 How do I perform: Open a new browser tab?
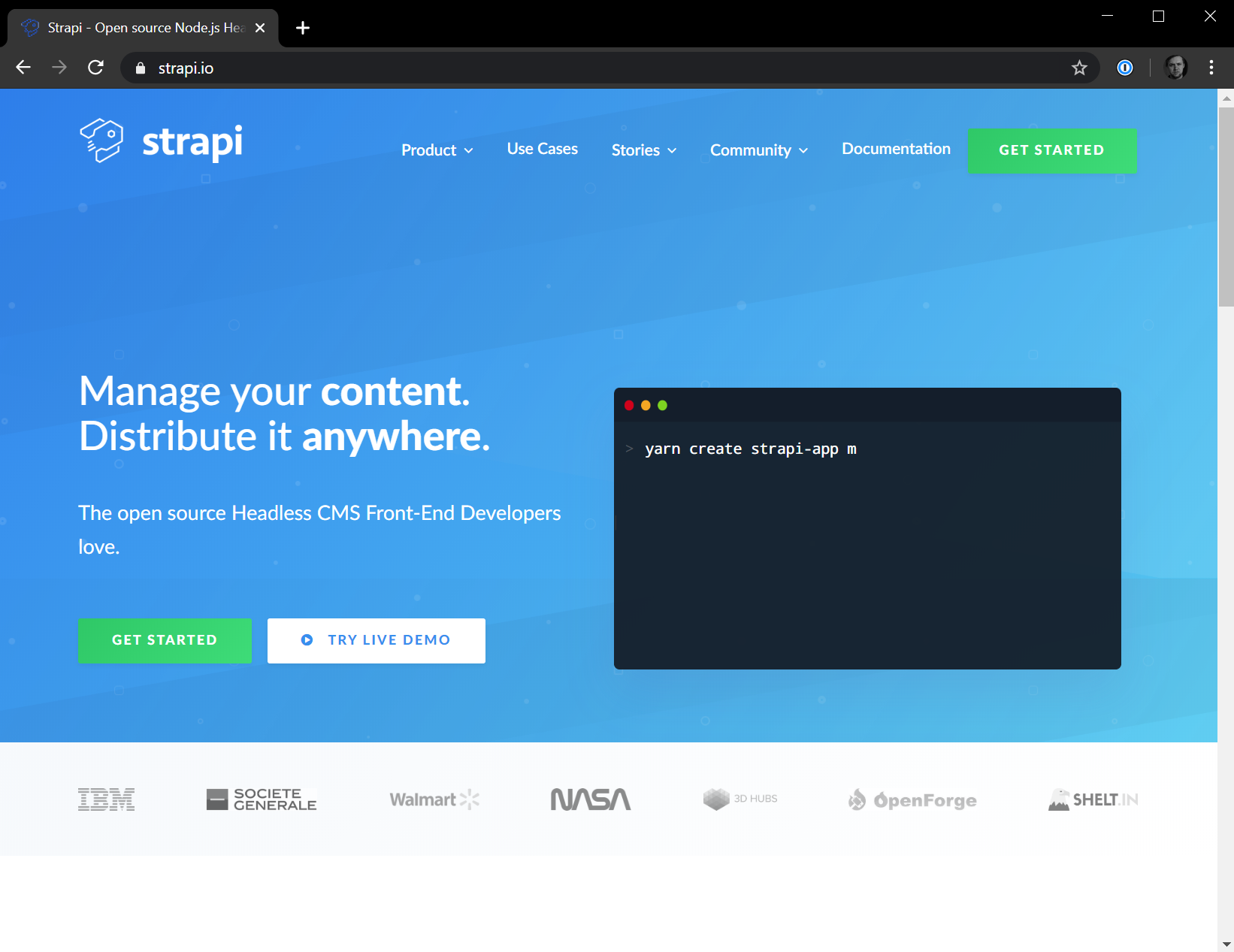(x=303, y=28)
